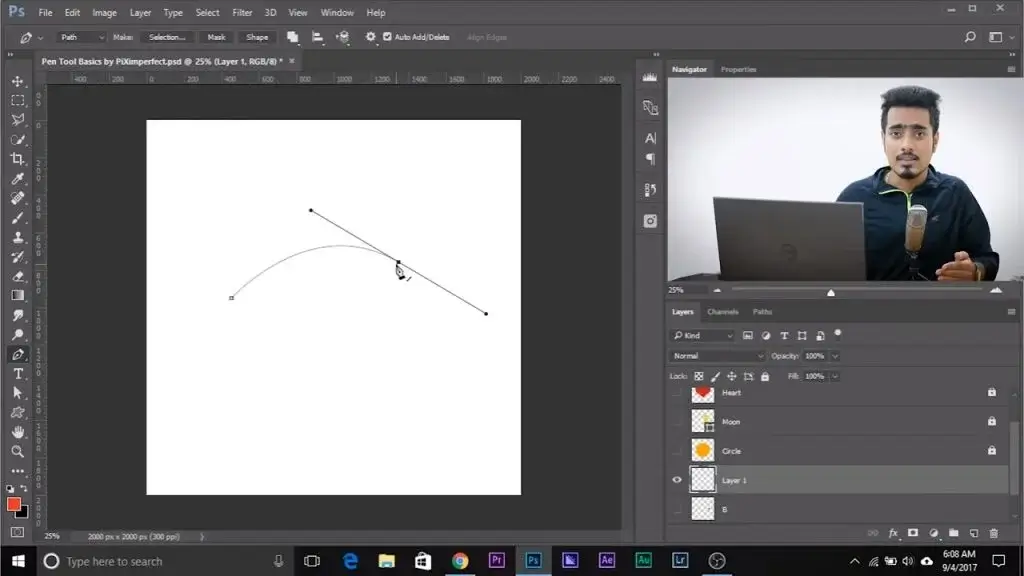Click the Selection... button
This screenshot has height=576, width=1024.
[167, 37]
